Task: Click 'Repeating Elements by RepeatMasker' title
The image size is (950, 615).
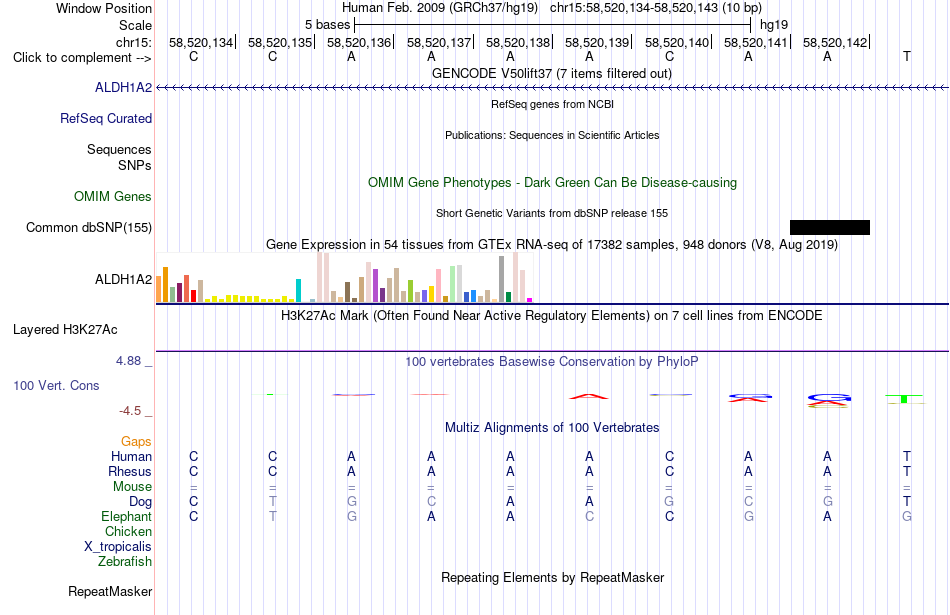Action: point(552,577)
